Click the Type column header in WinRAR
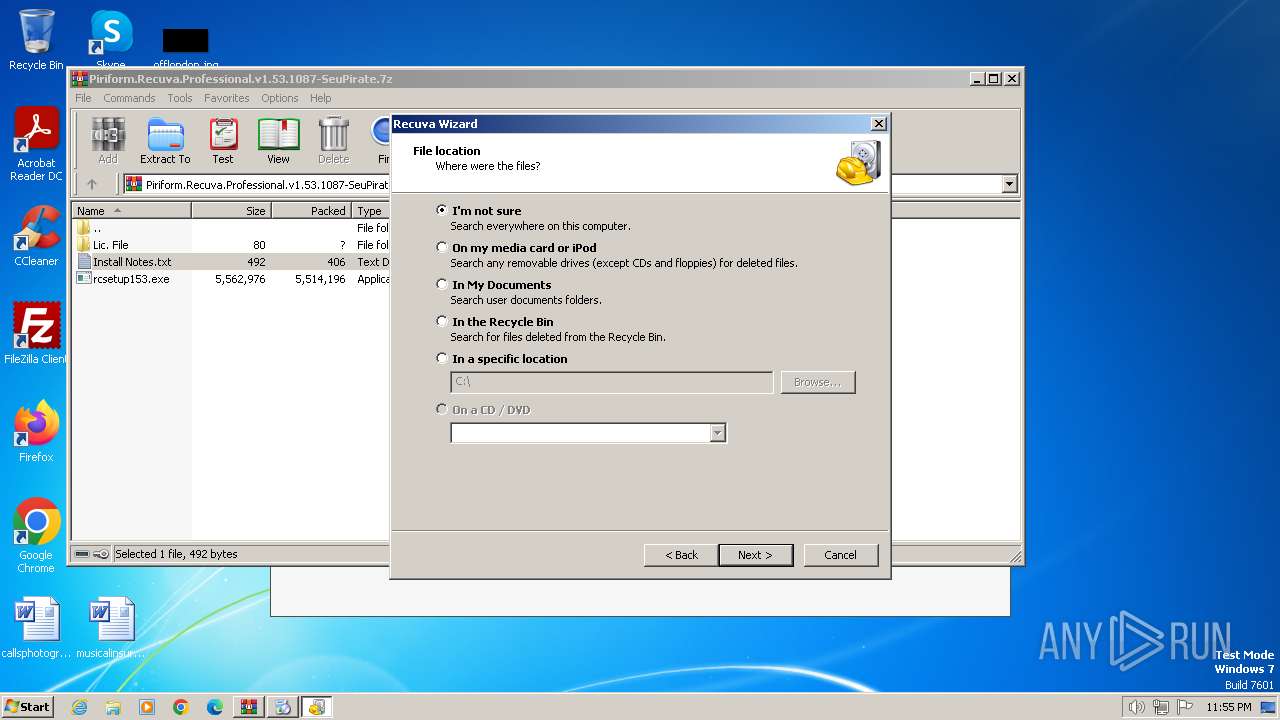Screen dimensions: 1280x720 (371, 211)
